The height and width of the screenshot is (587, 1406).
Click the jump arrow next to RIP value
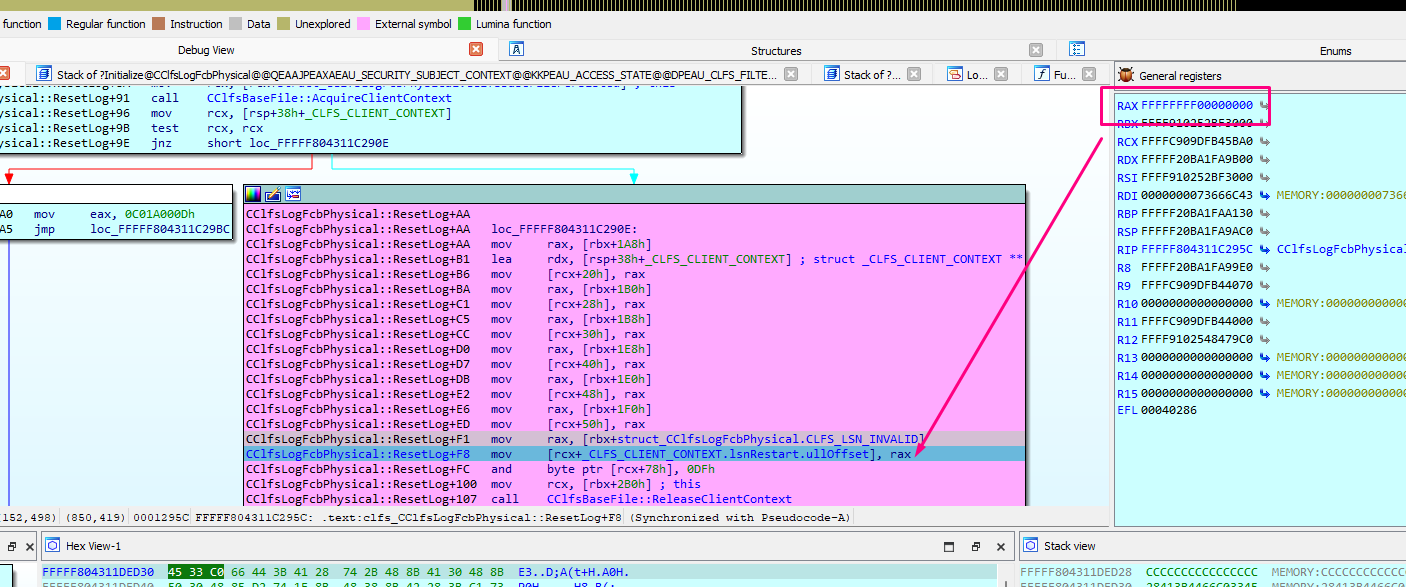coord(1264,249)
